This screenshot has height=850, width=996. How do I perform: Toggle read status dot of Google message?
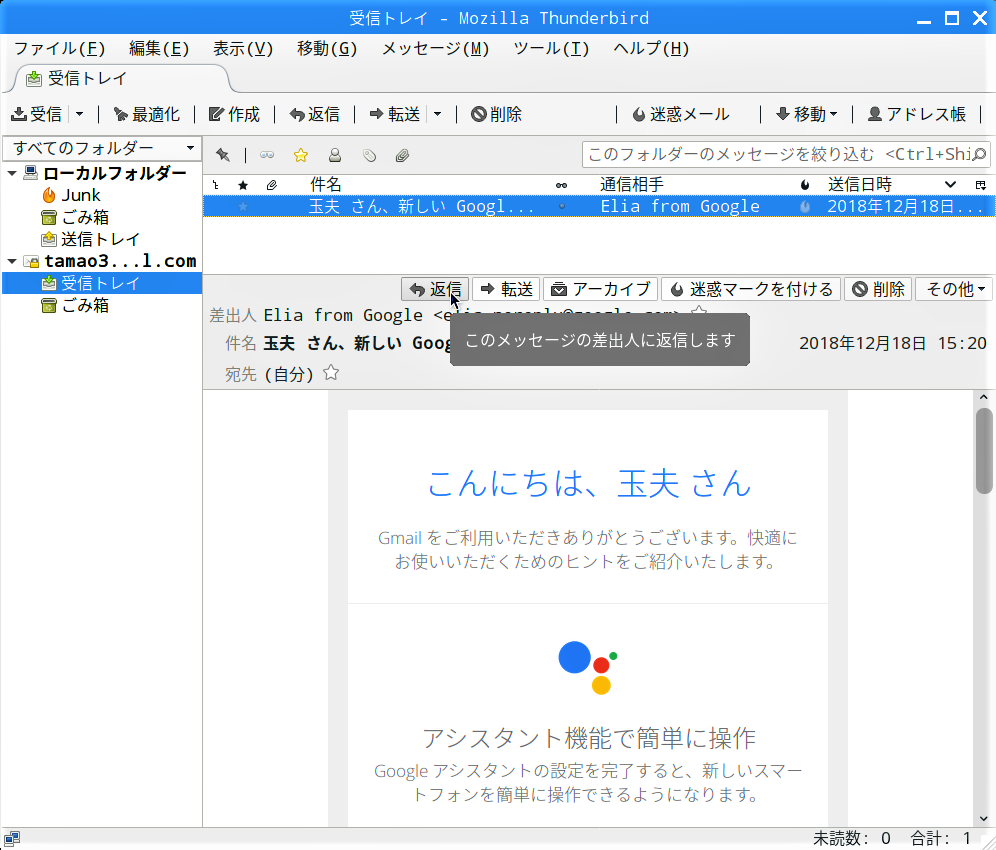(x=562, y=206)
